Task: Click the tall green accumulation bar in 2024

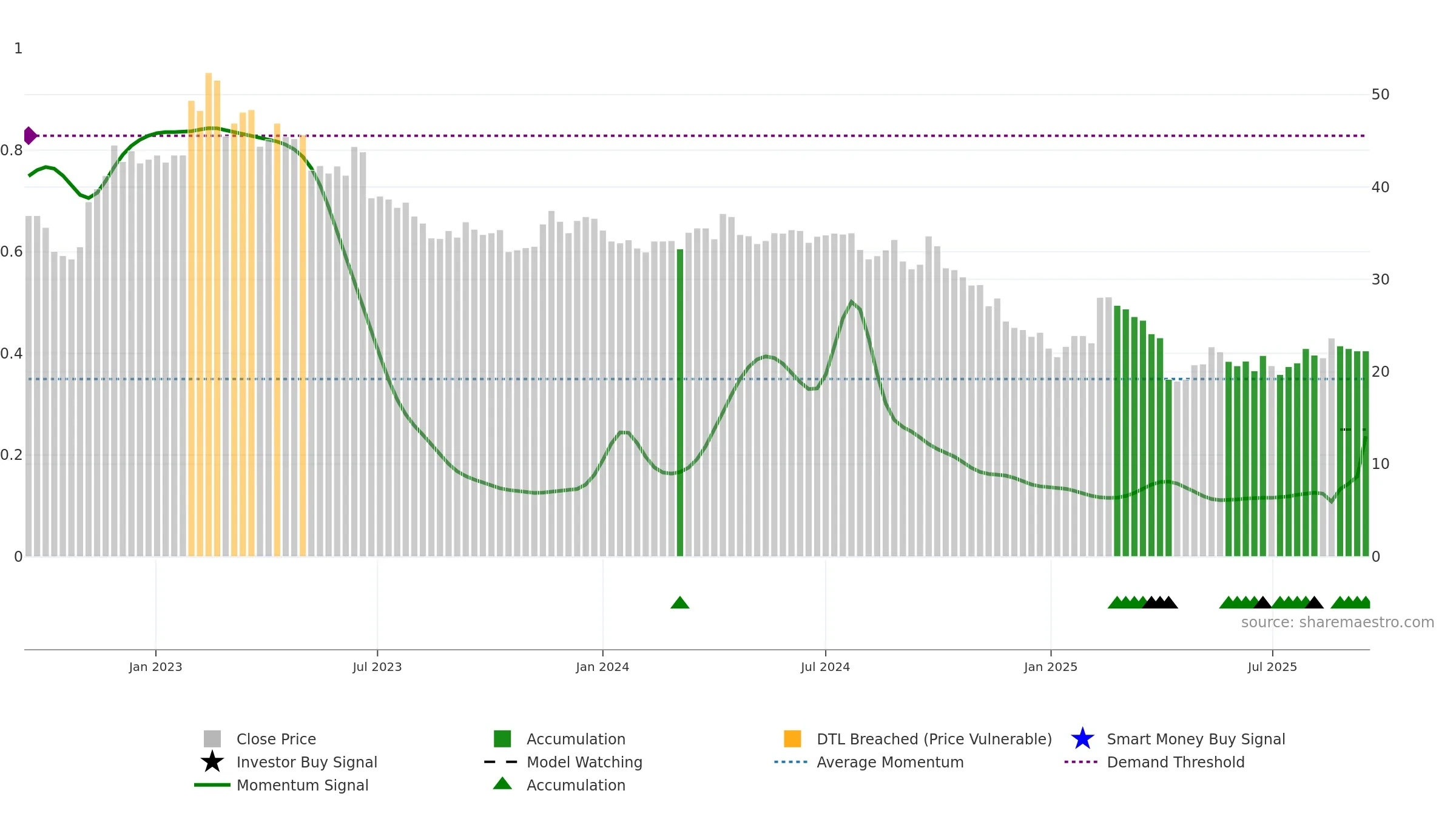Action: [680, 403]
